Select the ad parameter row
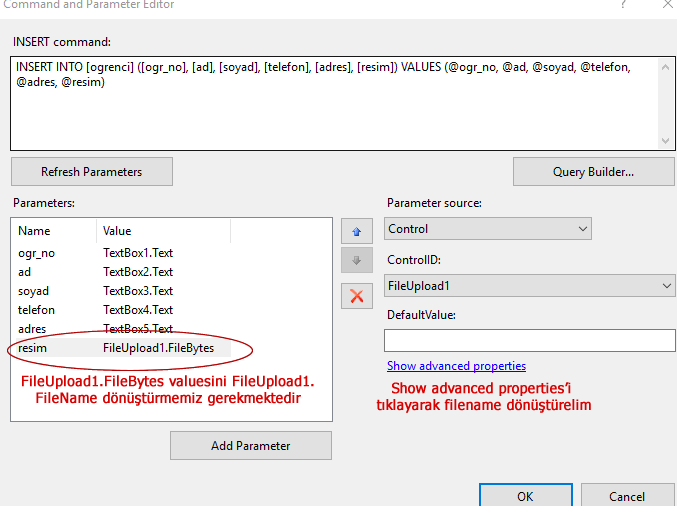677x506 pixels. [25, 272]
